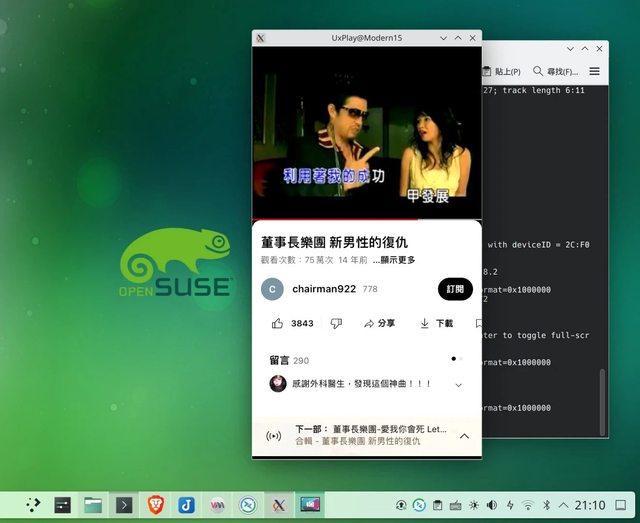640x523 pixels.
Task: Open the Wi-Fi network tray icon
Action: click(x=528, y=505)
